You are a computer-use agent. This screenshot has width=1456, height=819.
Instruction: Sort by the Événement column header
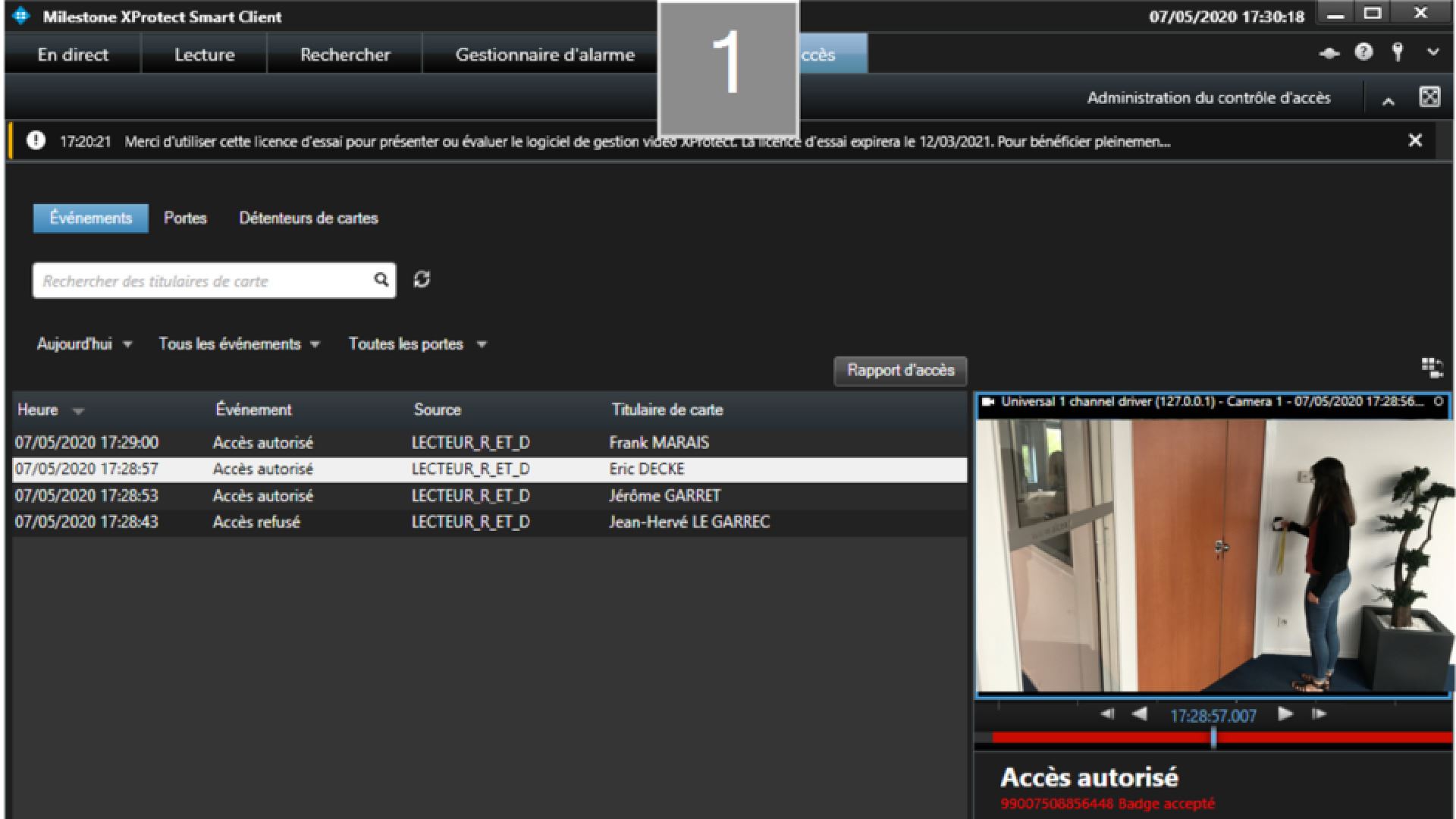253,409
